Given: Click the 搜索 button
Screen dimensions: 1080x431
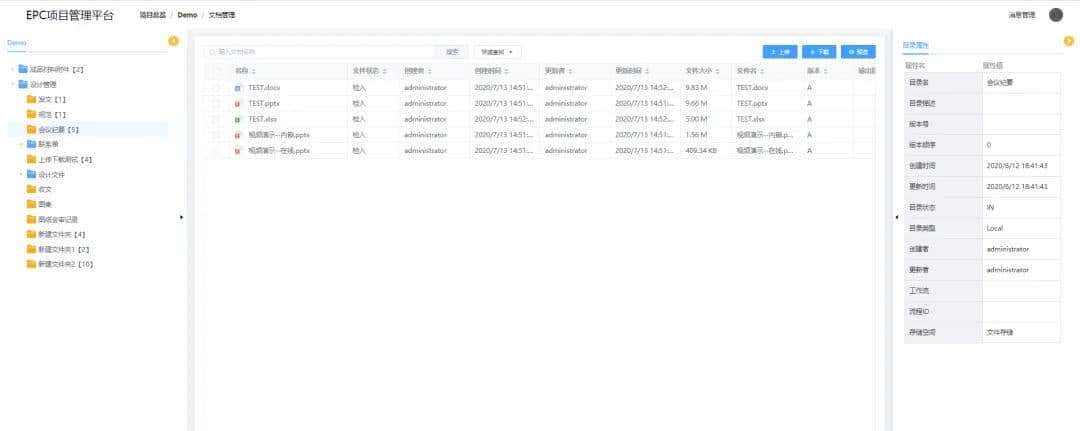Looking at the screenshot, I should click(x=452, y=52).
